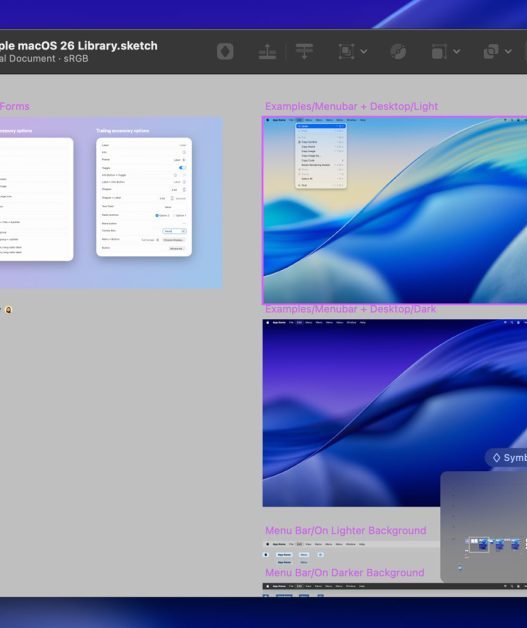Click the document title Library.sketch
Image resolution: width=527 pixels, height=628 pixels.
(x=78, y=46)
